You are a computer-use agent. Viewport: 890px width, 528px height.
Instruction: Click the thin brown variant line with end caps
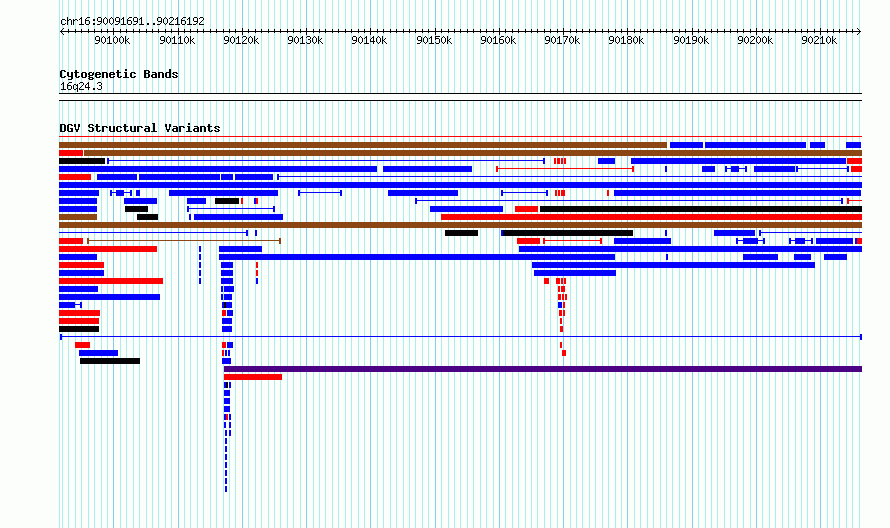point(184,241)
